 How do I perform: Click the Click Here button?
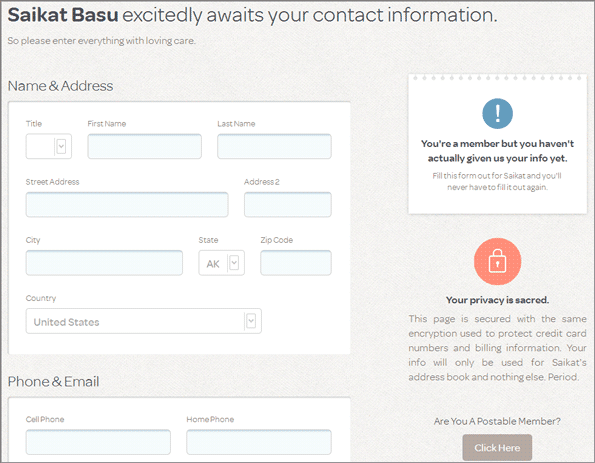[x=497, y=448]
